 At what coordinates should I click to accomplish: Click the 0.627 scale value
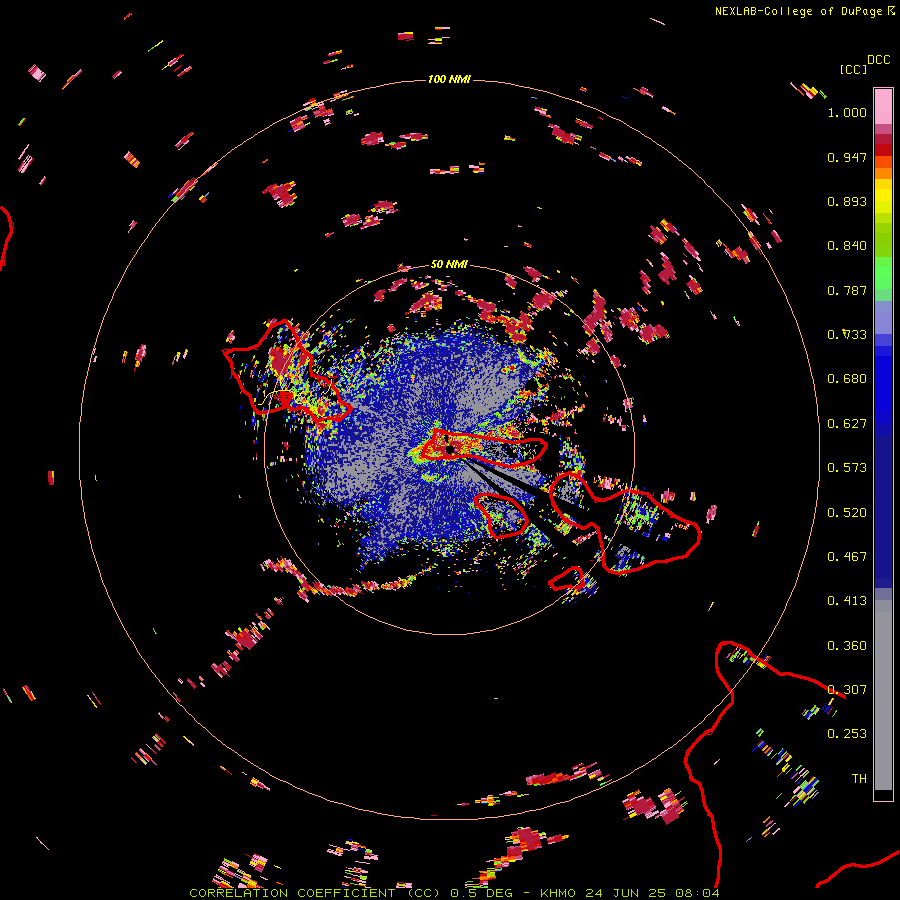pyautogui.click(x=847, y=424)
